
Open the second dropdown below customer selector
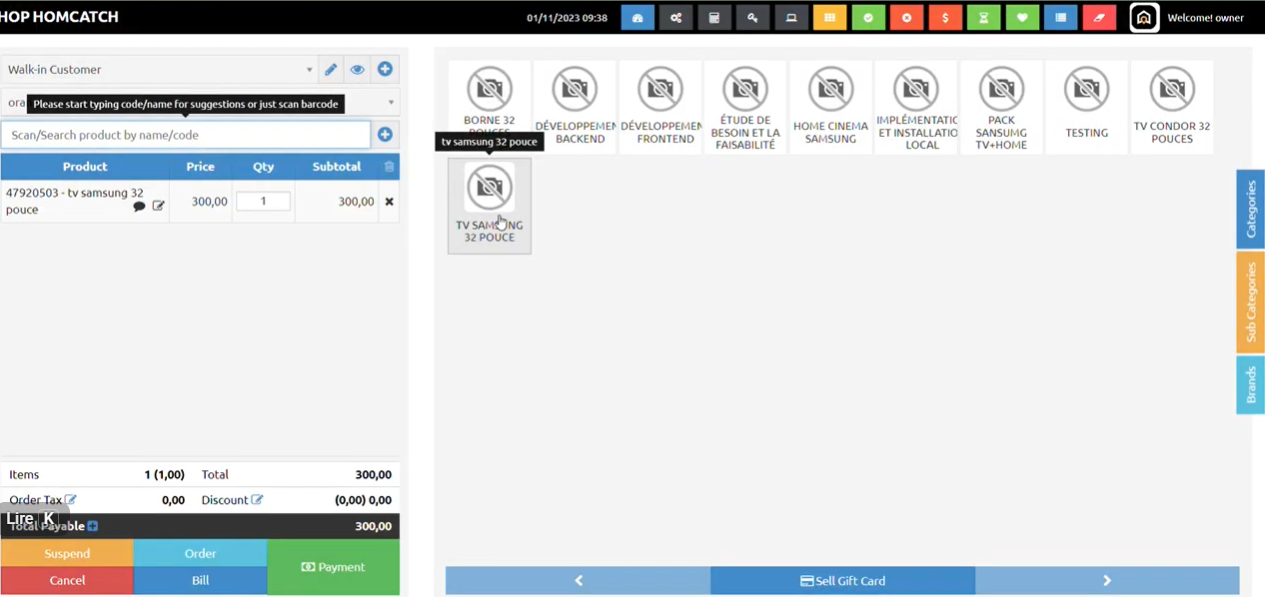point(200,102)
